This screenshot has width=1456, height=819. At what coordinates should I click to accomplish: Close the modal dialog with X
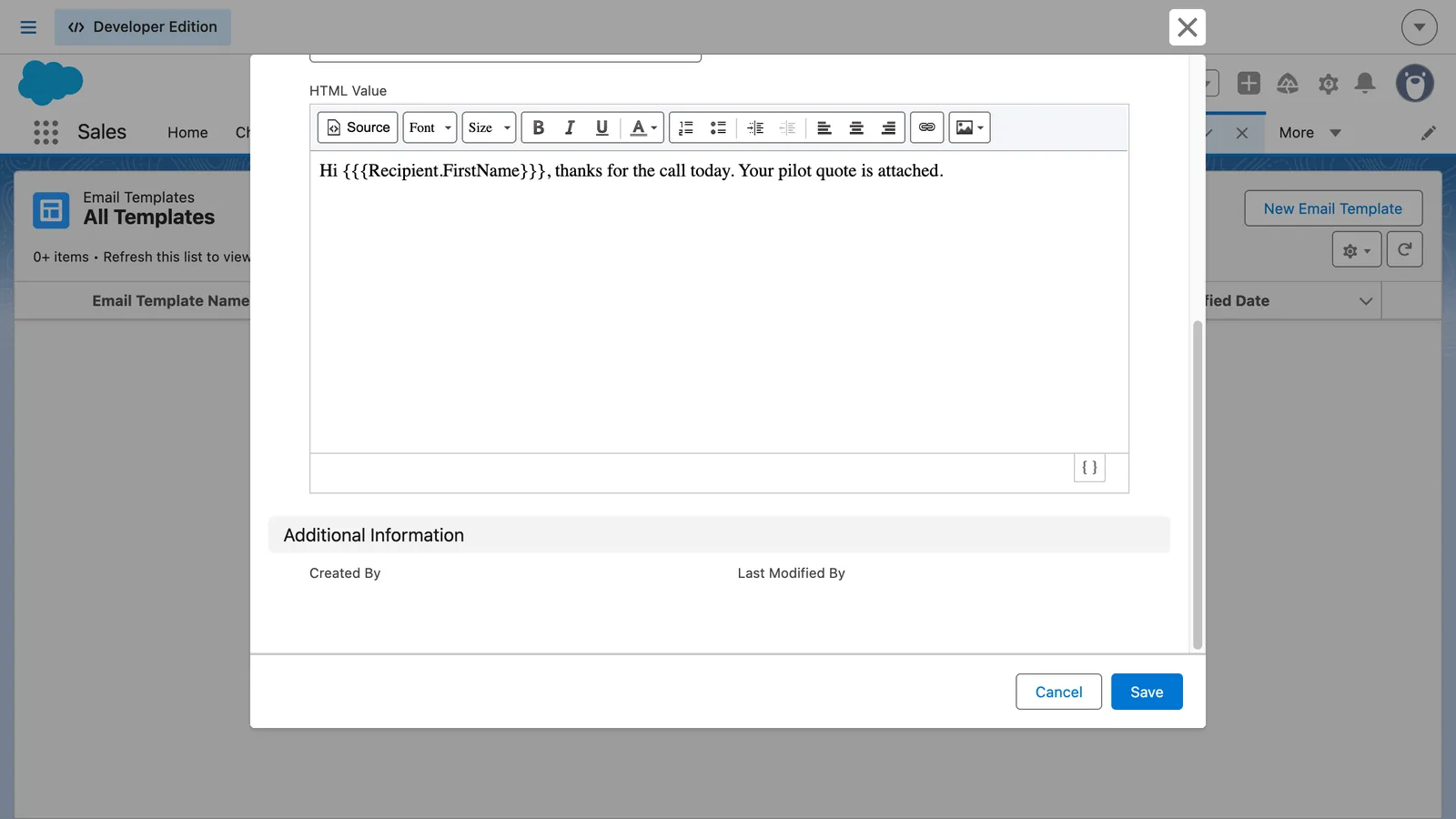[1188, 27]
